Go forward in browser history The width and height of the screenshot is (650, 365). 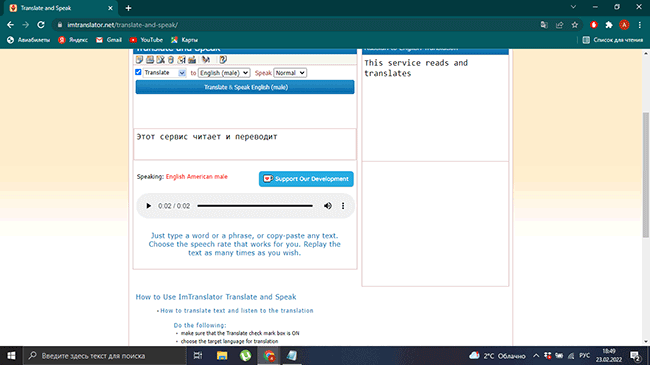pos(25,25)
